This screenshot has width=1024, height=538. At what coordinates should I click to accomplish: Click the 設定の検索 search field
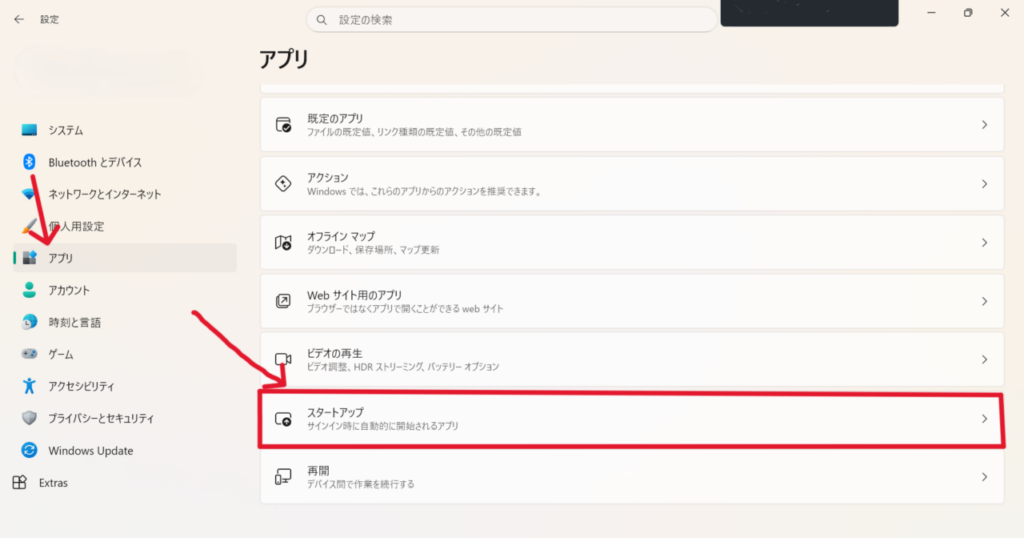(510, 20)
